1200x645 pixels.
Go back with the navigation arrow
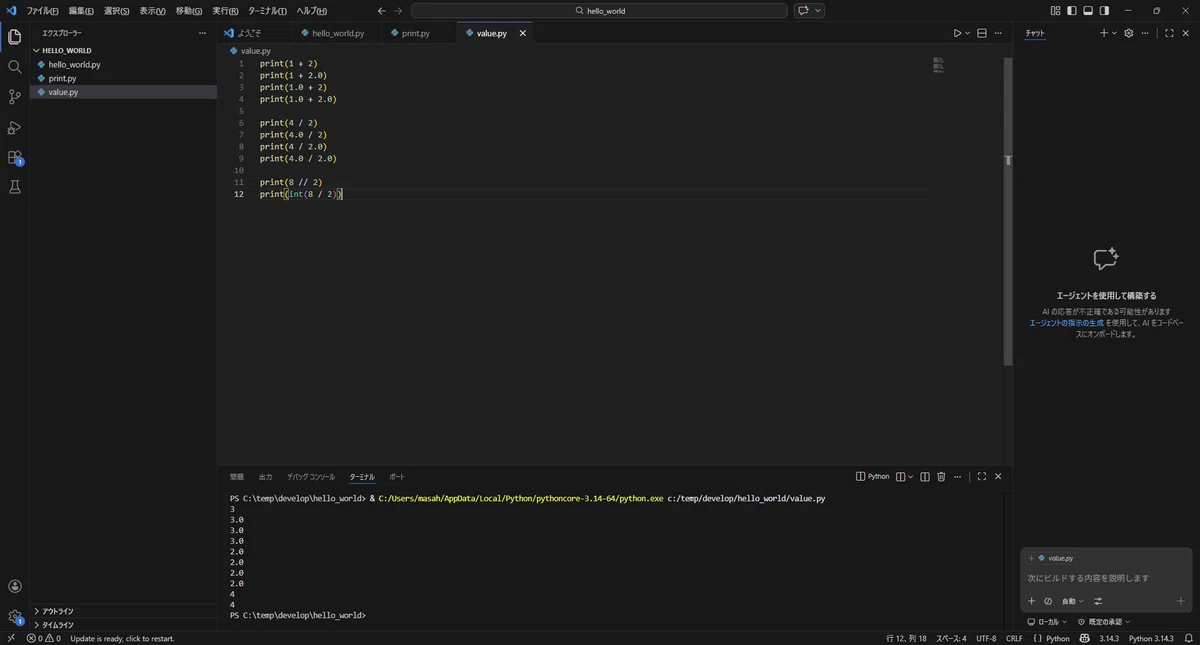point(381,11)
